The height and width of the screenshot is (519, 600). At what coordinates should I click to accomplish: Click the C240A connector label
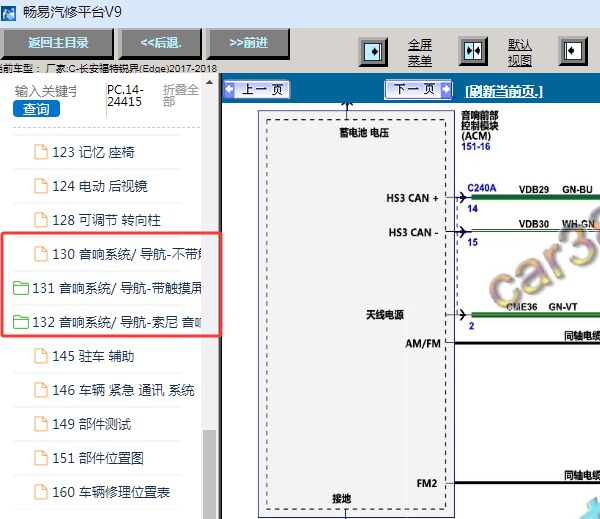click(x=482, y=188)
